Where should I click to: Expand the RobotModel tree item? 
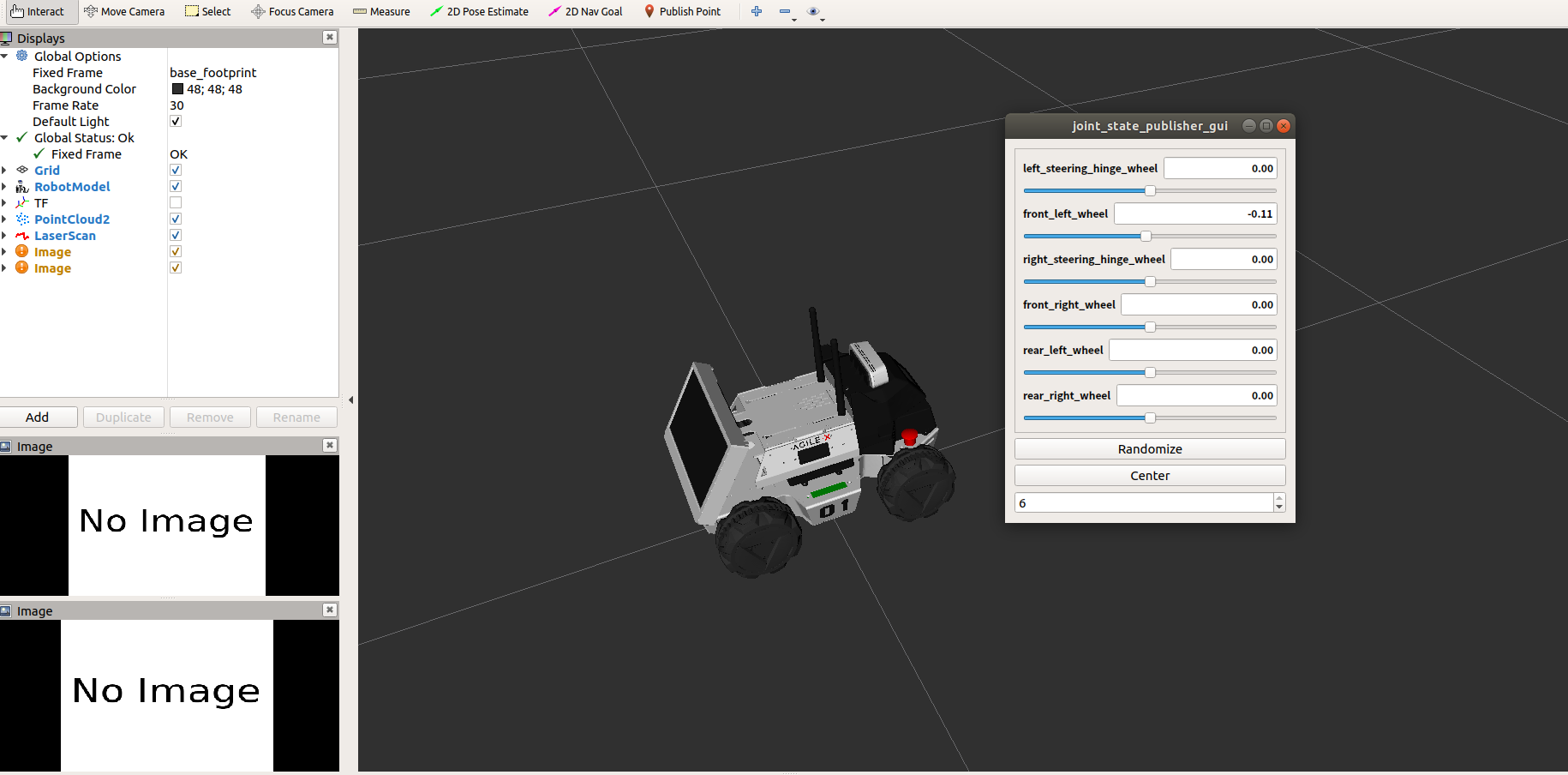pyautogui.click(x=4, y=187)
